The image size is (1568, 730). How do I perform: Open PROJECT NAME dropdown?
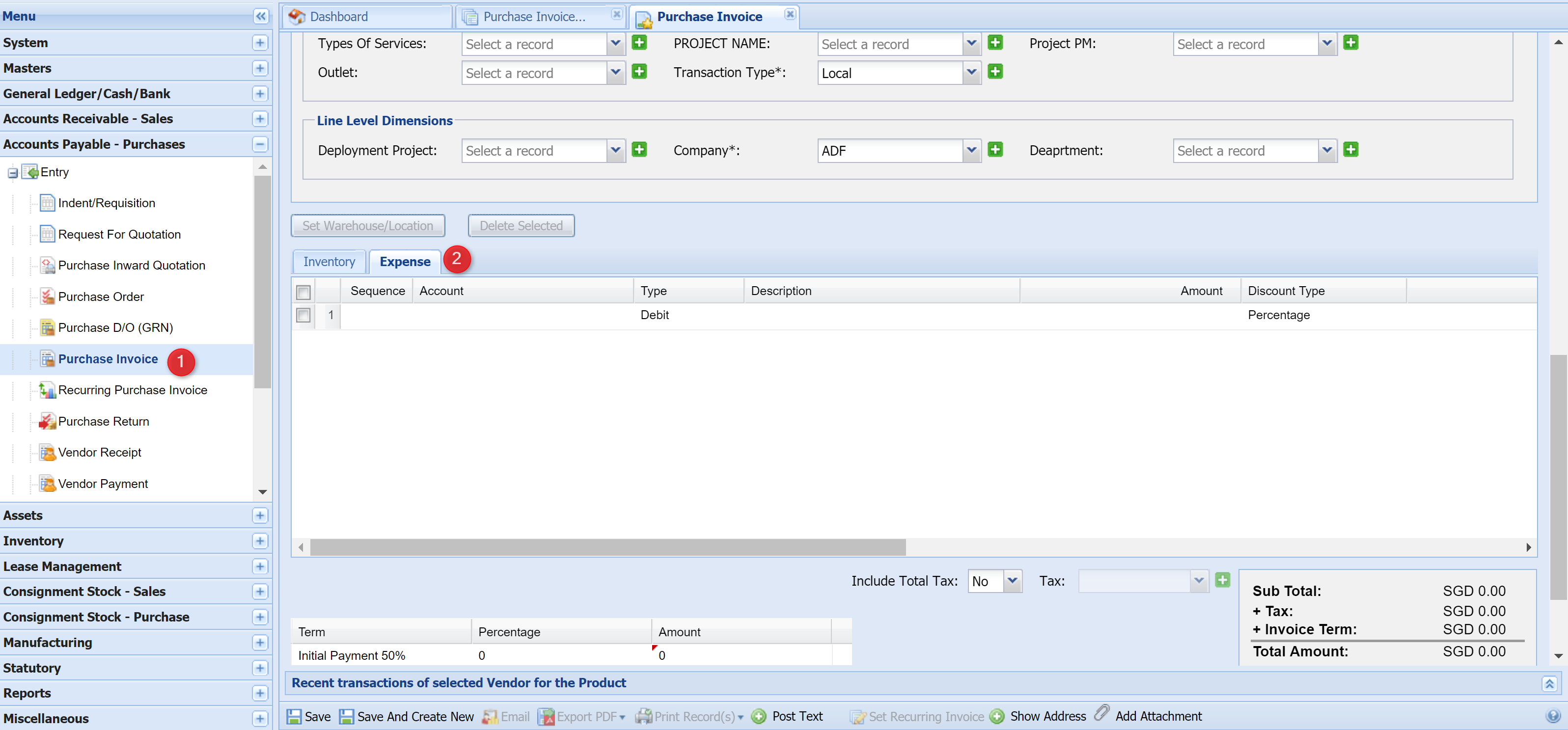971,44
